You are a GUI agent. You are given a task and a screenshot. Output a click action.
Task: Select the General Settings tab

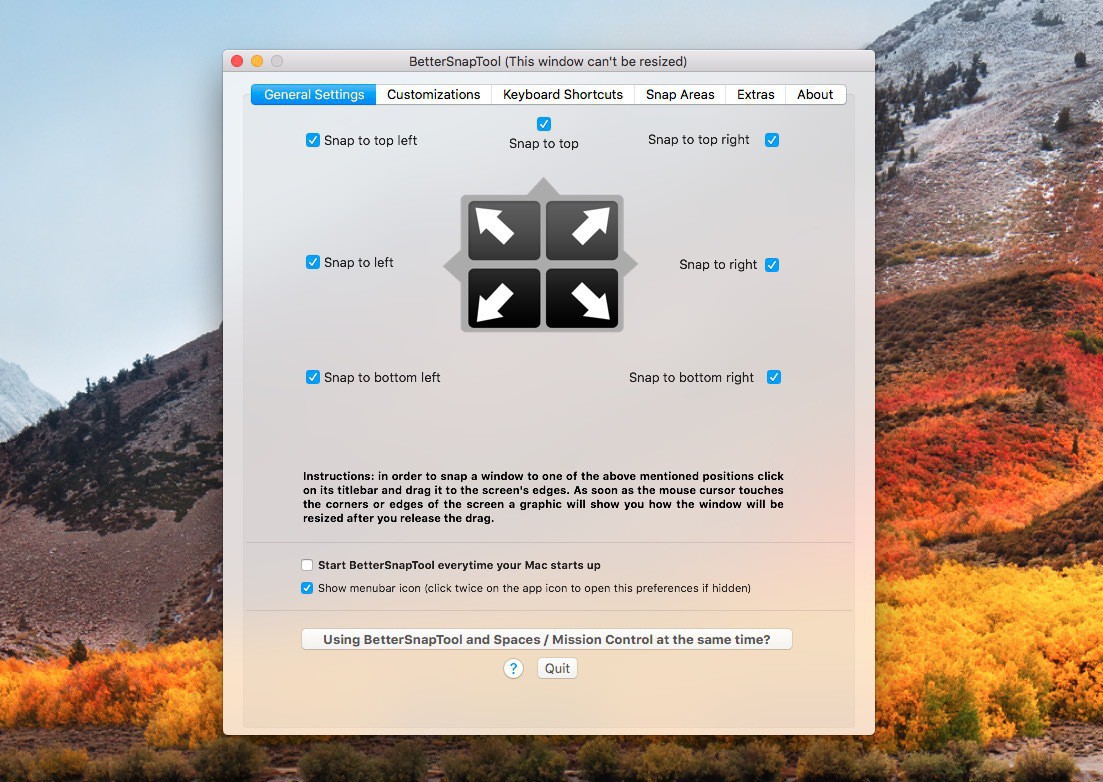pyautogui.click(x=314, y=94)
